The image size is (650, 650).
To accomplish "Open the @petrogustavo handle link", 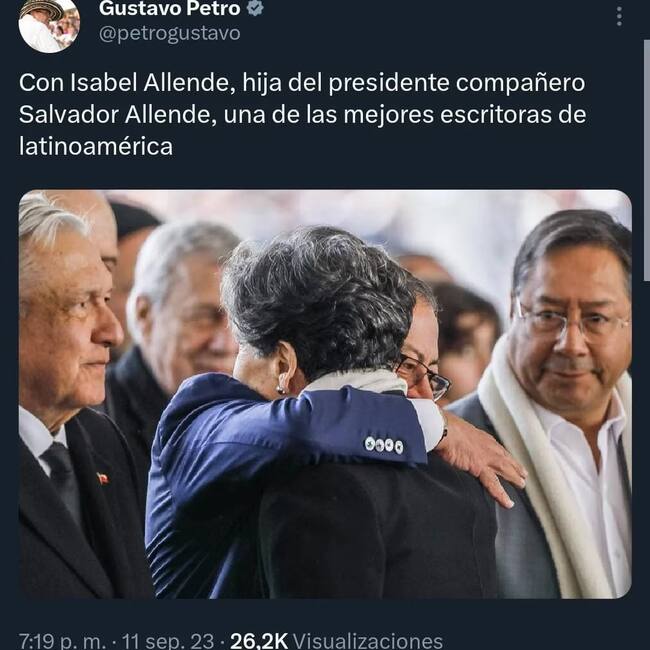I will pos(170,33).
